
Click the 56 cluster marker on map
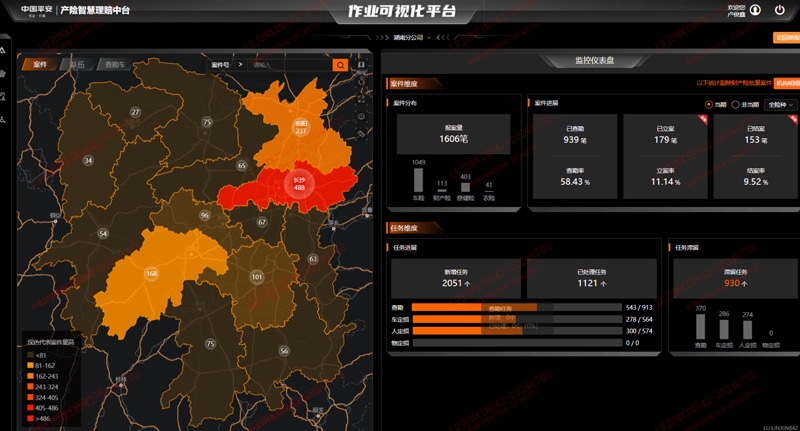(x=284, y=350)
